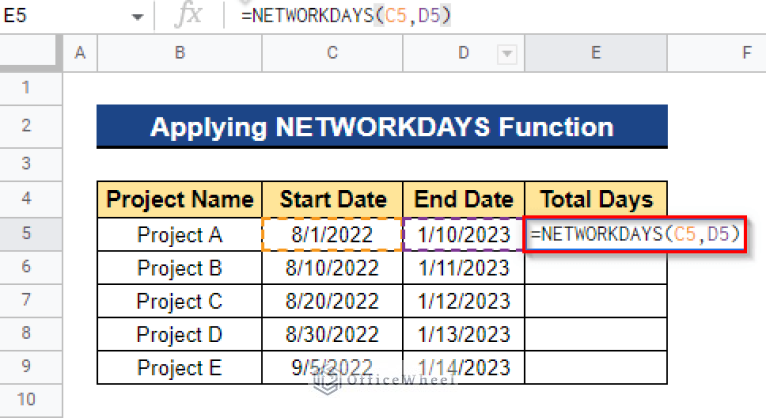
Task: Click cell E5 containing the NETWORKDAYS formula
Action: click(635, 234)
